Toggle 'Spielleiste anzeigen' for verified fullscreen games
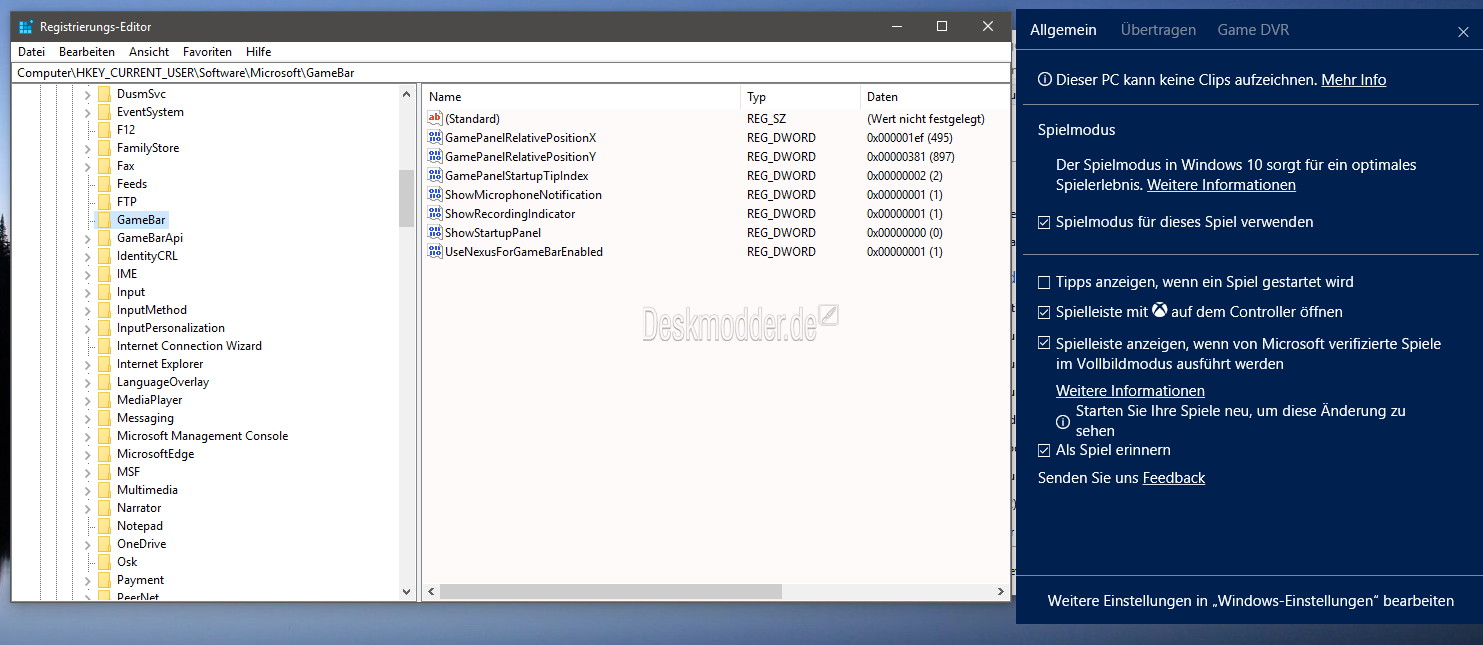The height and width of the screenshot is (645, 1483). click(1045, 344)
